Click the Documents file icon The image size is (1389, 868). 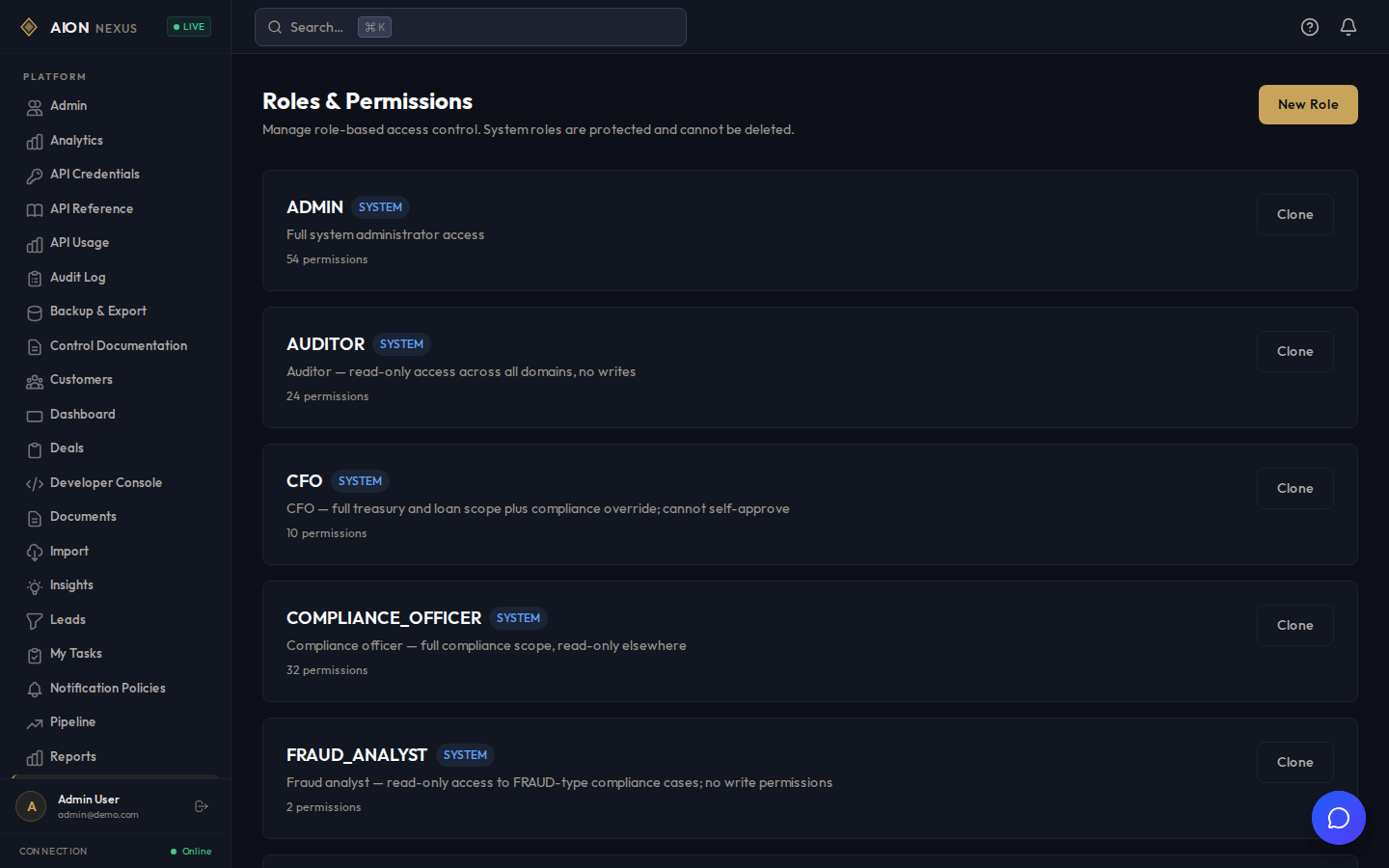pos(35,518)
